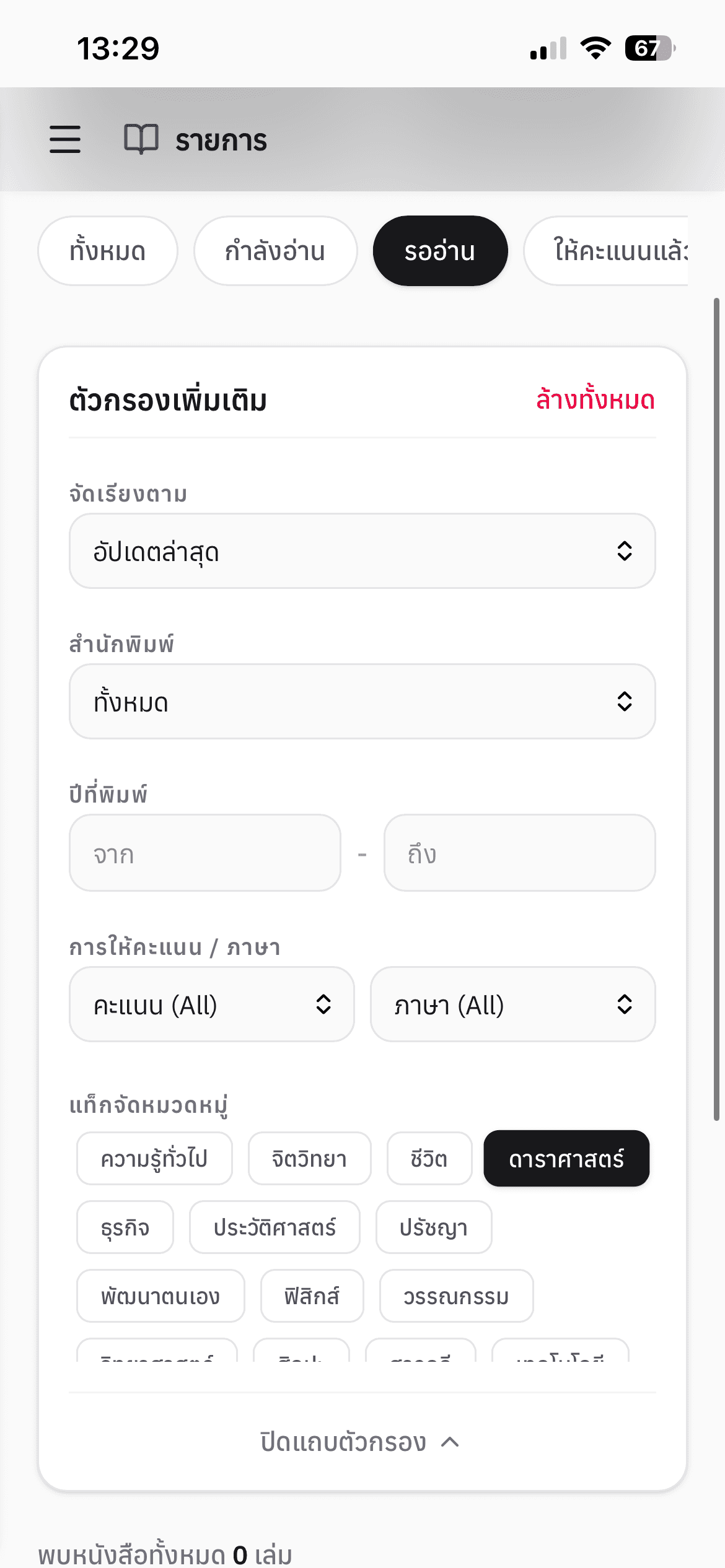Switch to the ทั้งหมด tab

(x=108, y=251)
